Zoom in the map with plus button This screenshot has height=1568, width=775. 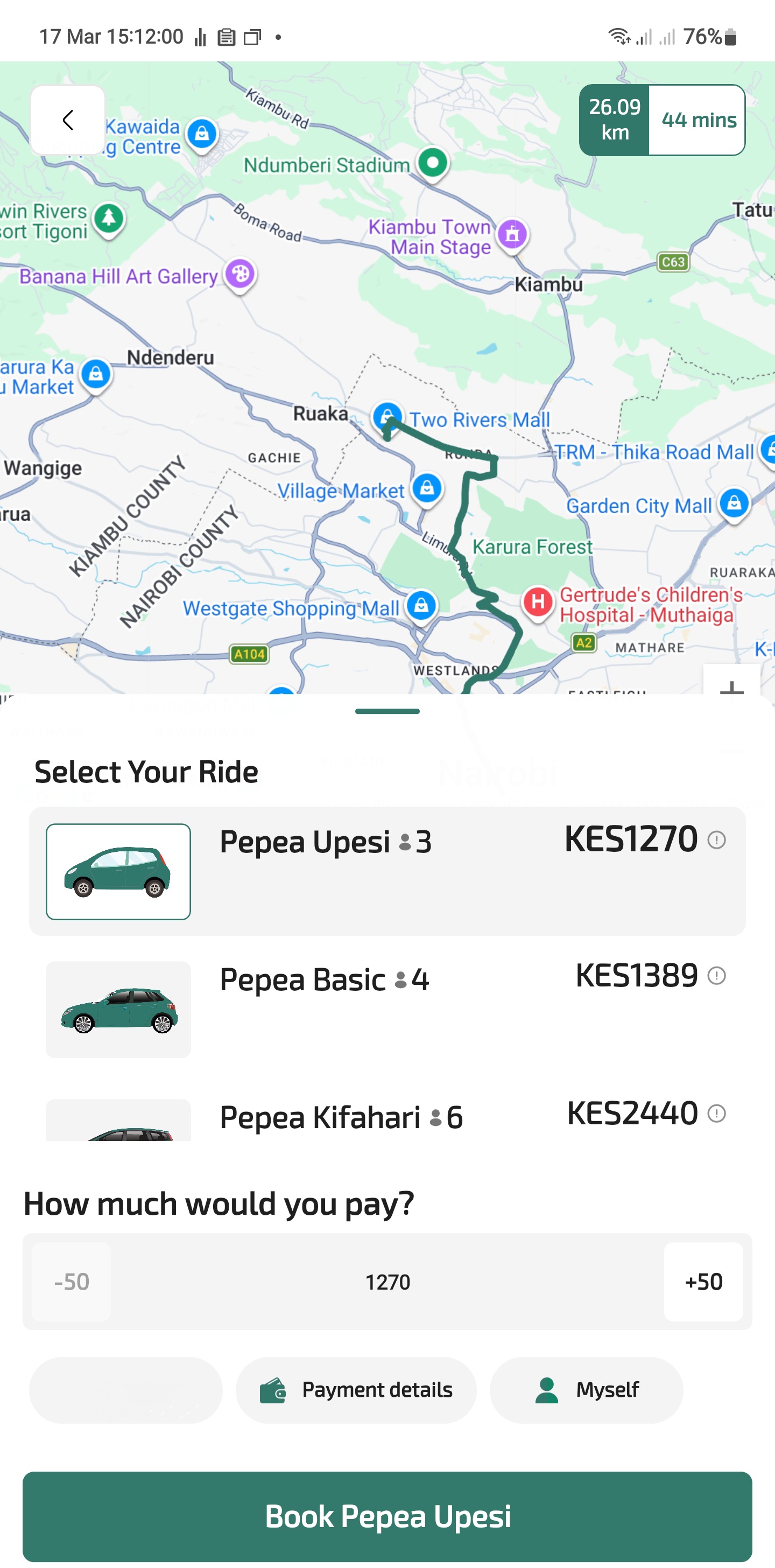pyautogui.click(x=731, y=686)
